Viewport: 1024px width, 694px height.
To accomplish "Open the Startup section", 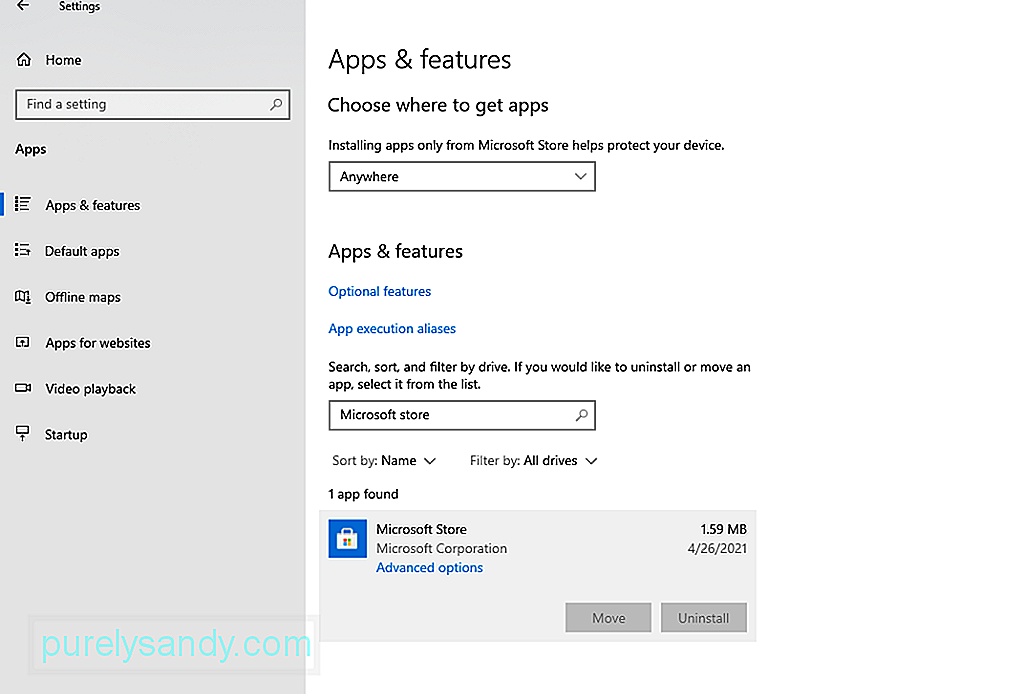I will pos(66,435).
